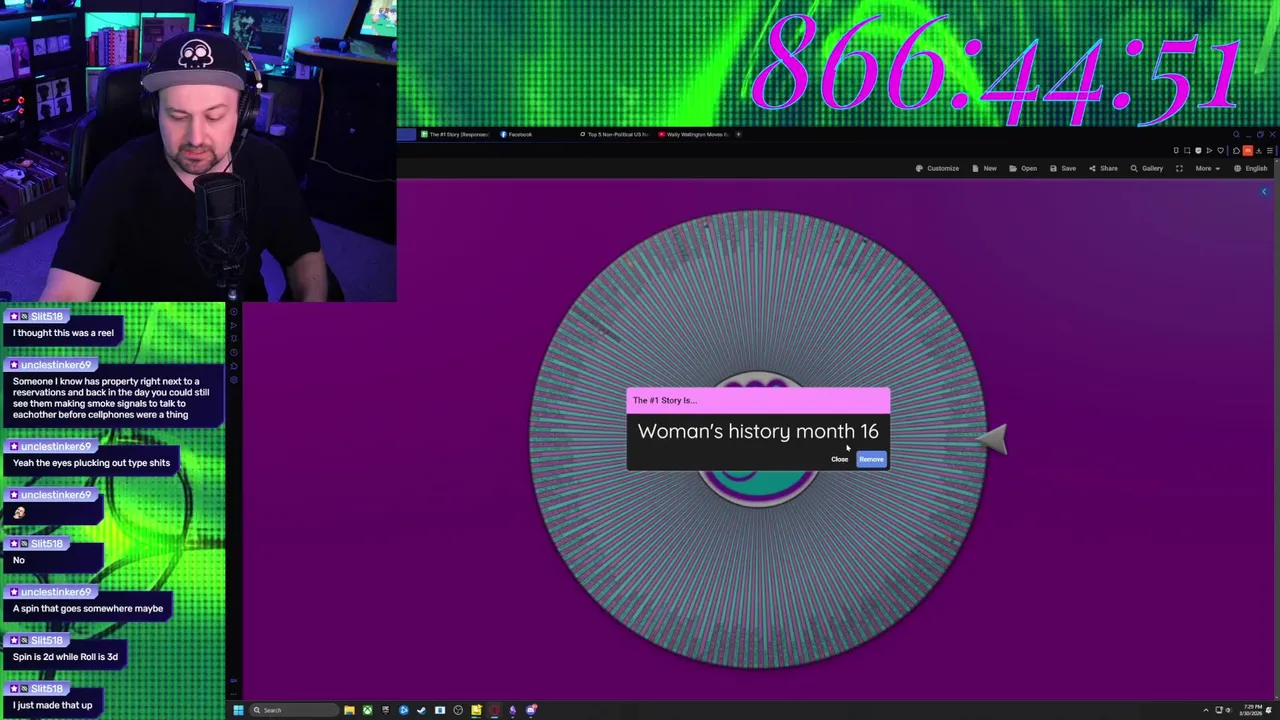This screenshot has width=1280, height=720.
Task: Open the OBS taskbar icon
Action: (458, 710)
